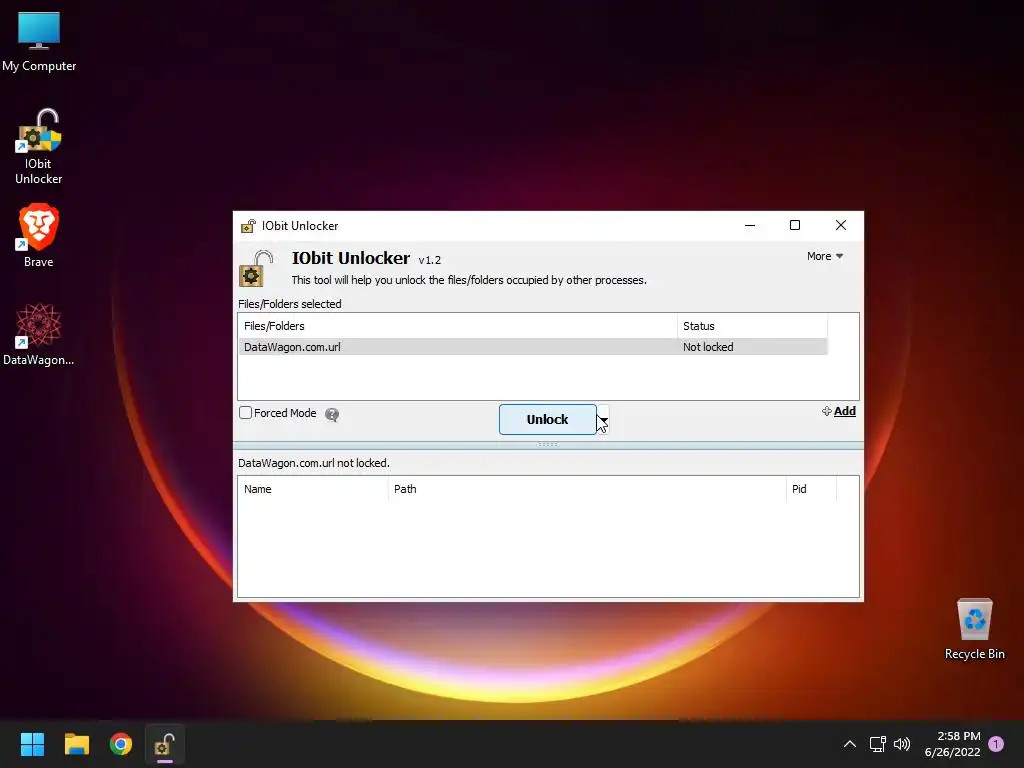Image resolution: width=1024 pixels, height=768 pixels.
Task: Open My Computer desktop icon
Action: (x=39, y=42)
